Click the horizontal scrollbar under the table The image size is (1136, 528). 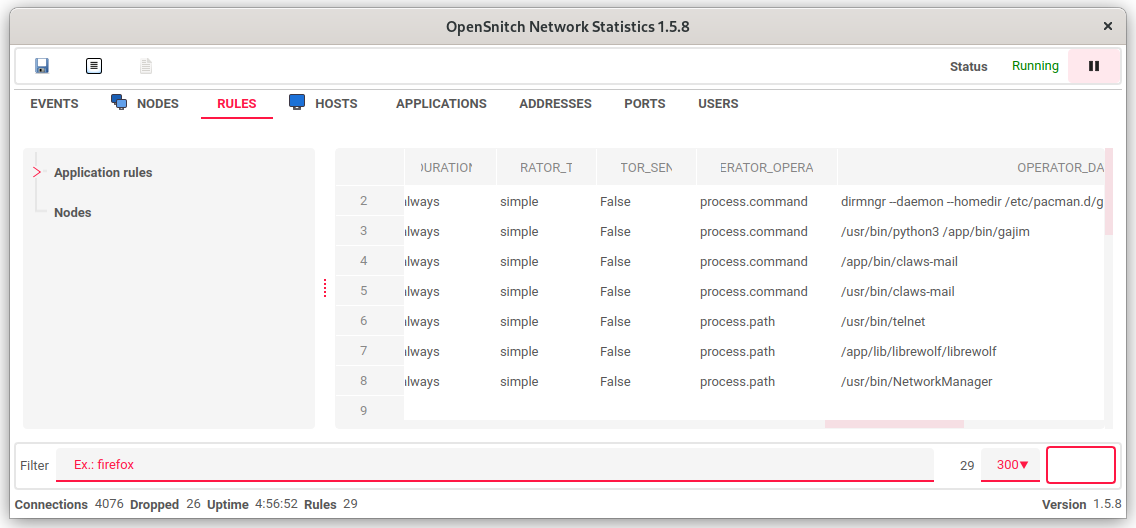pyautogui.click(x=894, y=424)
